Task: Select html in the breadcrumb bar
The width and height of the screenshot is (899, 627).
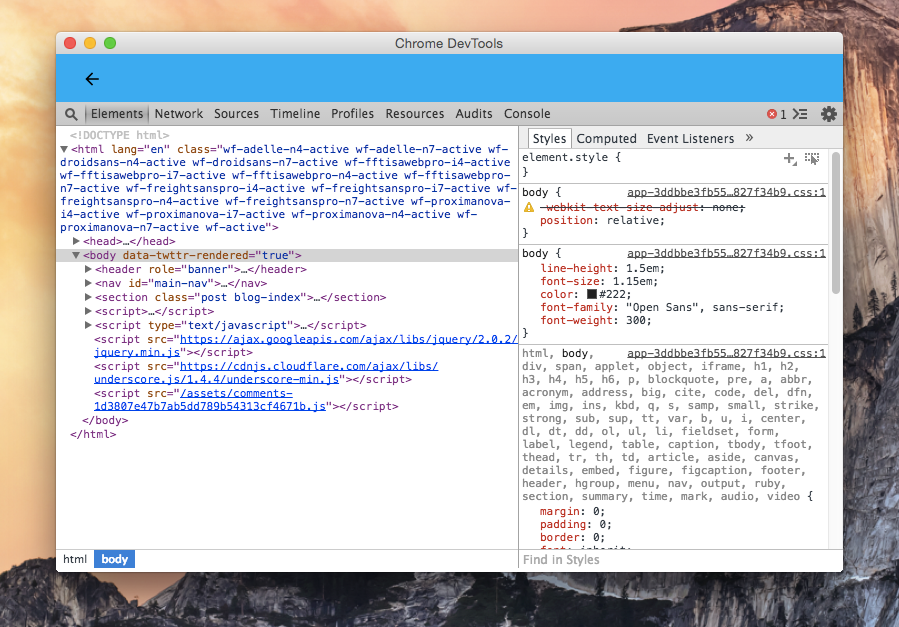Action: point(75,559)
